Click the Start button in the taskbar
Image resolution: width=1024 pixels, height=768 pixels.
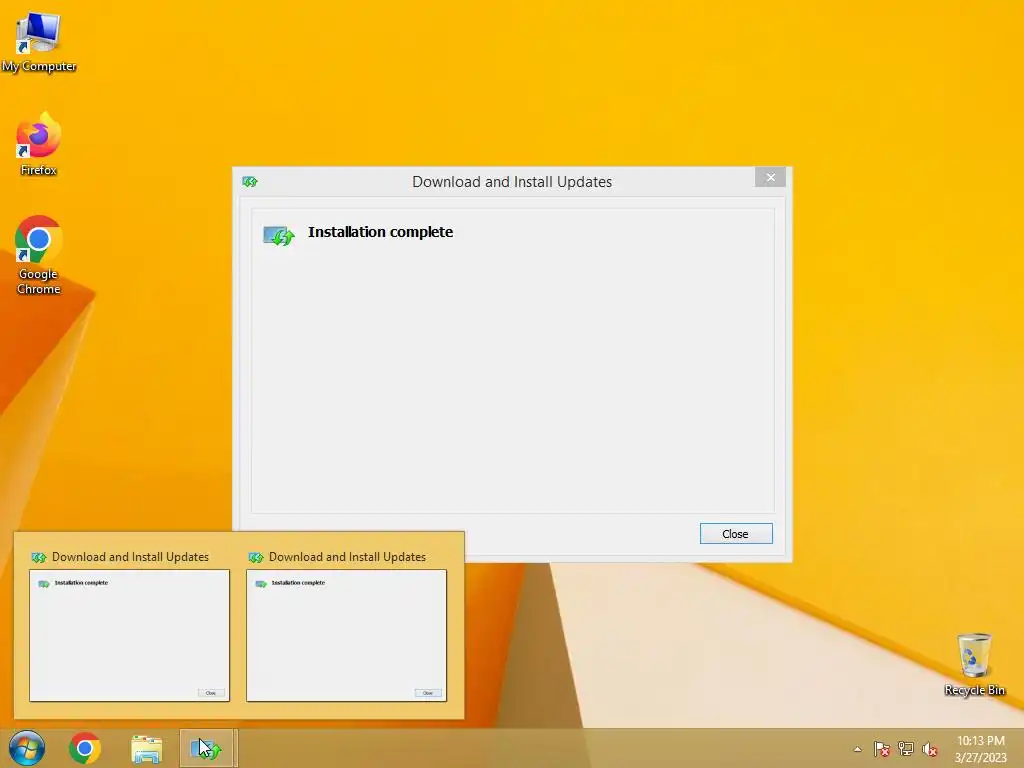[27, 748]
